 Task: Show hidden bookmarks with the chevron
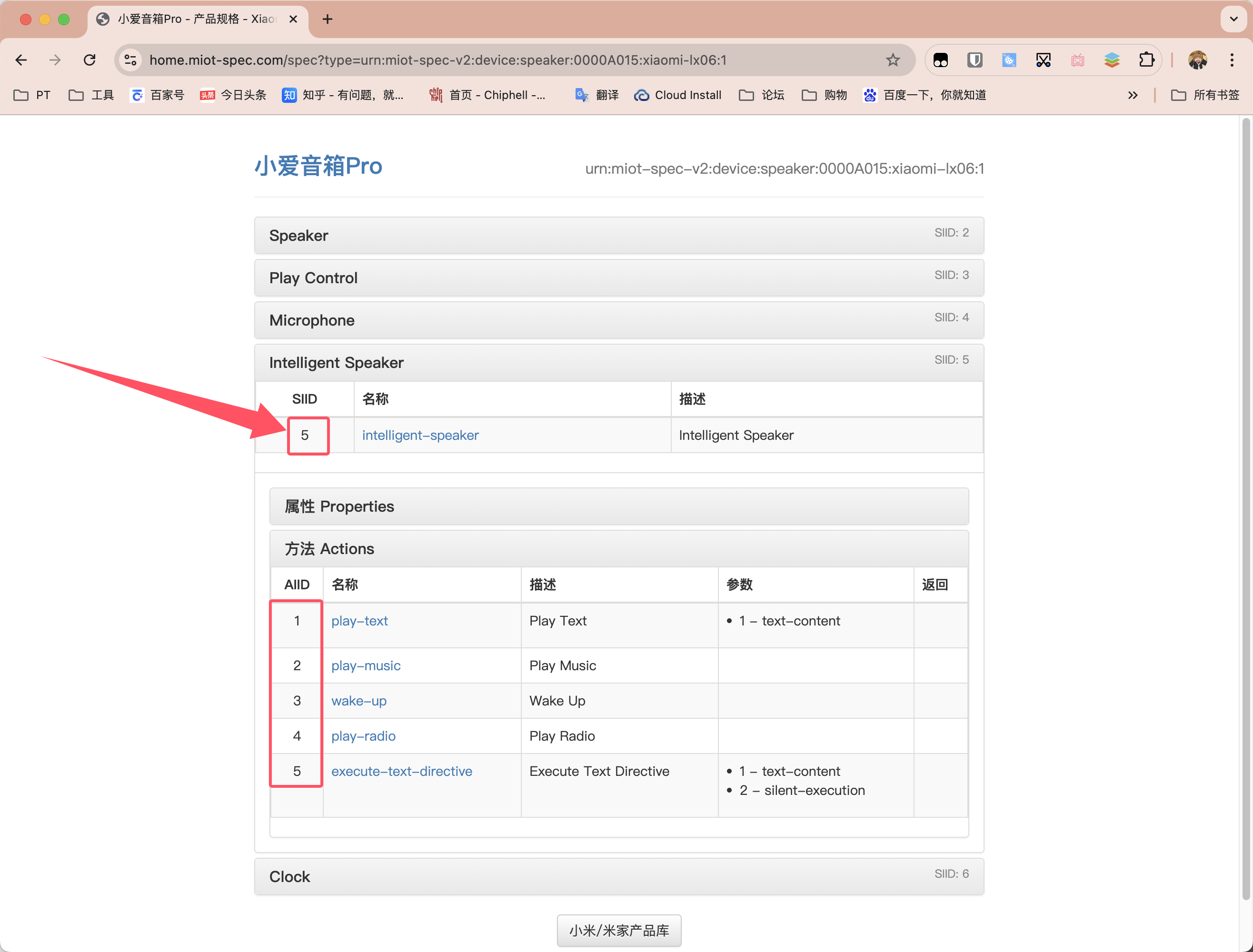[1132, 95]
